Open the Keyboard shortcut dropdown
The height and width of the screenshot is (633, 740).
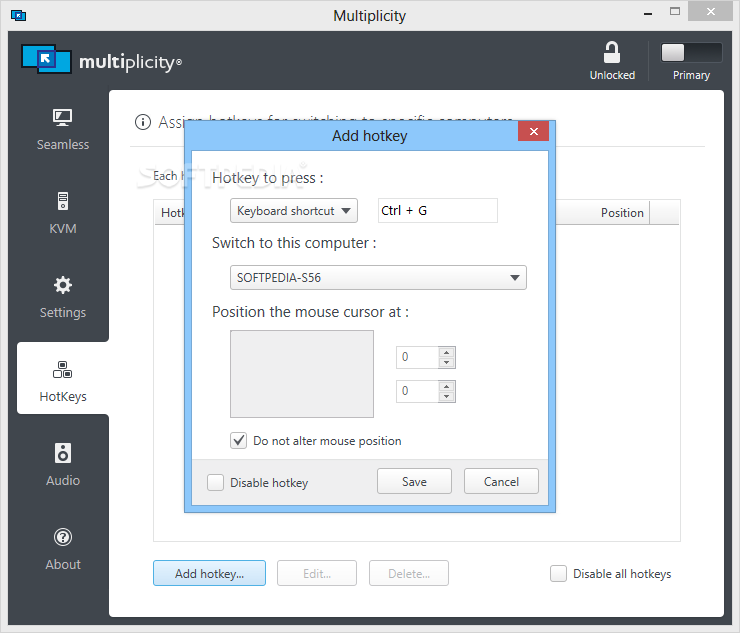click(294, 211)
